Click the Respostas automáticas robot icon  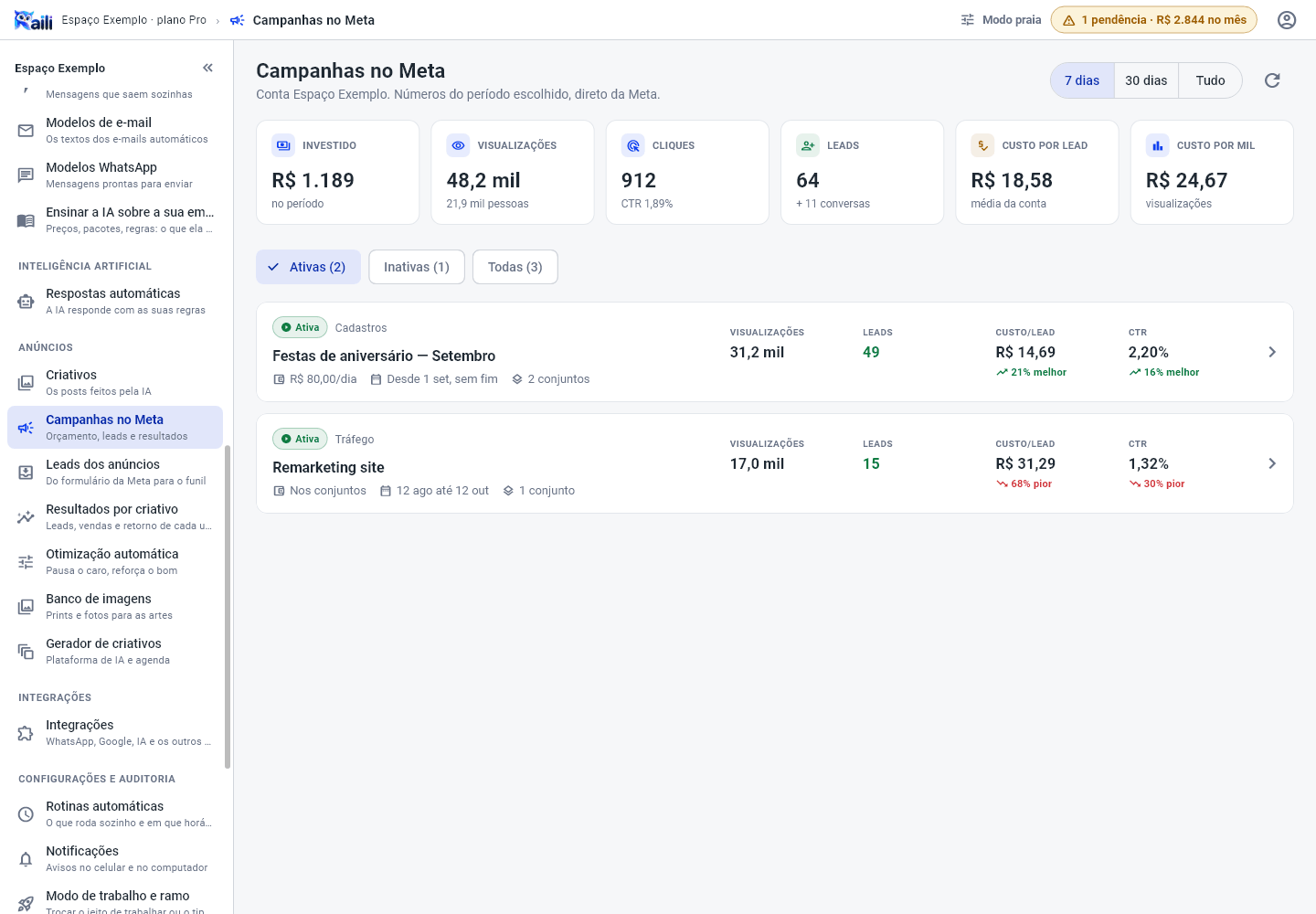coord(26,302)
